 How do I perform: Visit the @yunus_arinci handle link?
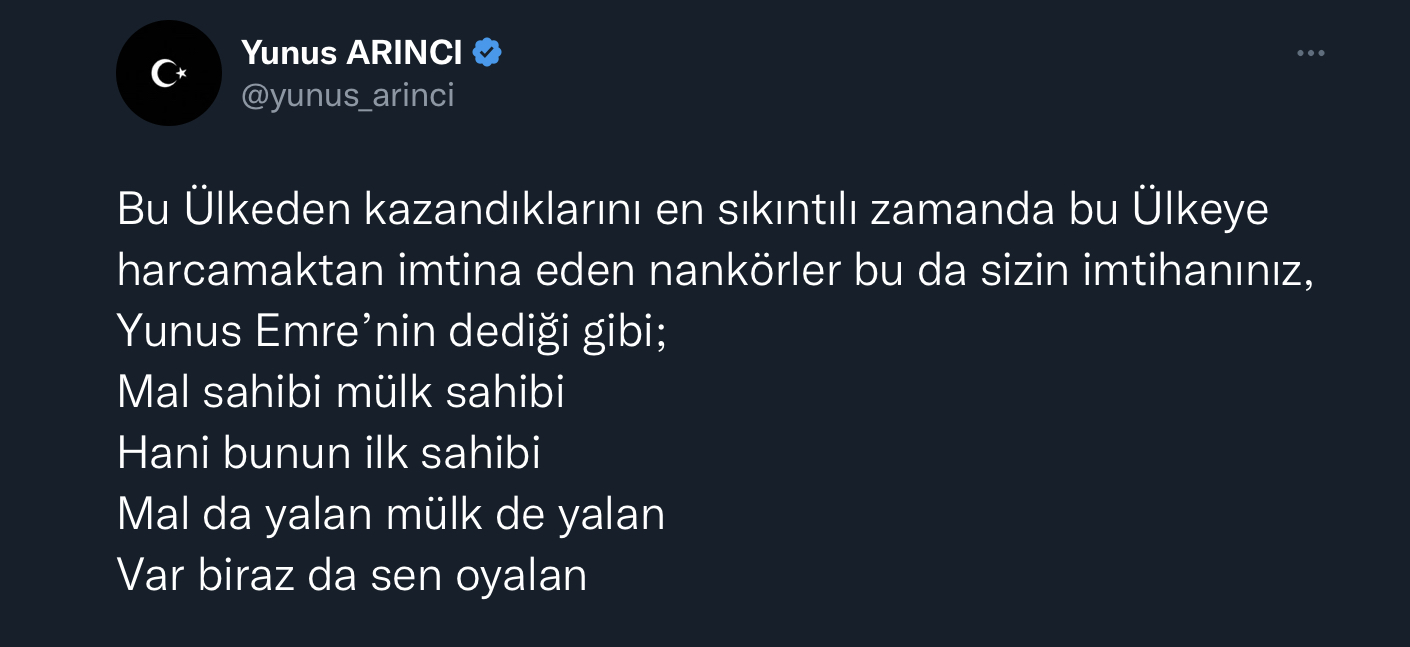[348, 95]
